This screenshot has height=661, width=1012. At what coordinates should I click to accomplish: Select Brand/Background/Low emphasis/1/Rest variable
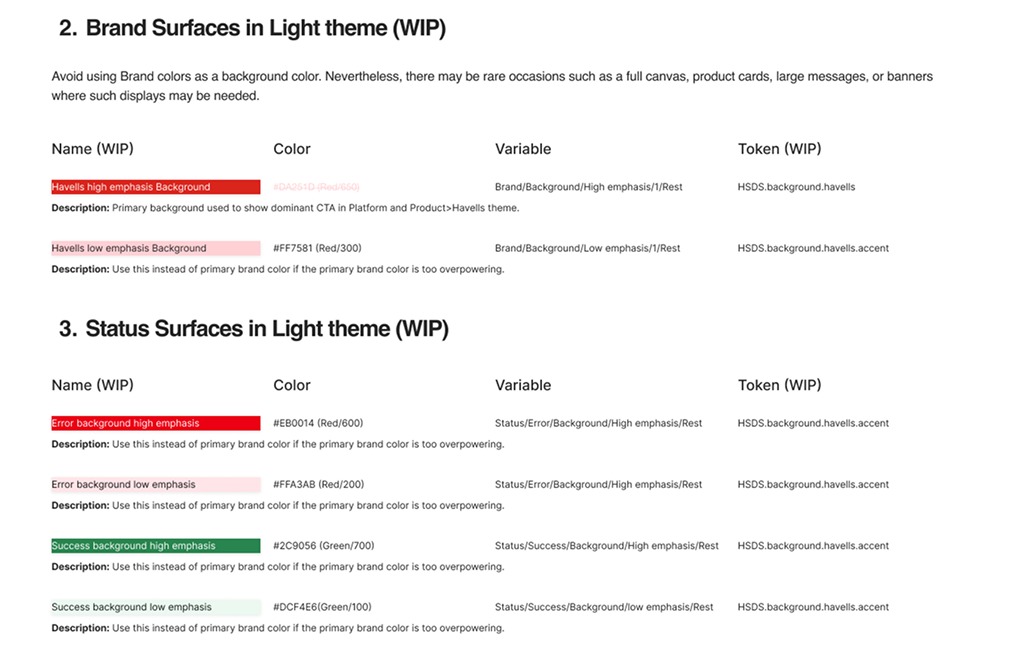click(587, 249)
